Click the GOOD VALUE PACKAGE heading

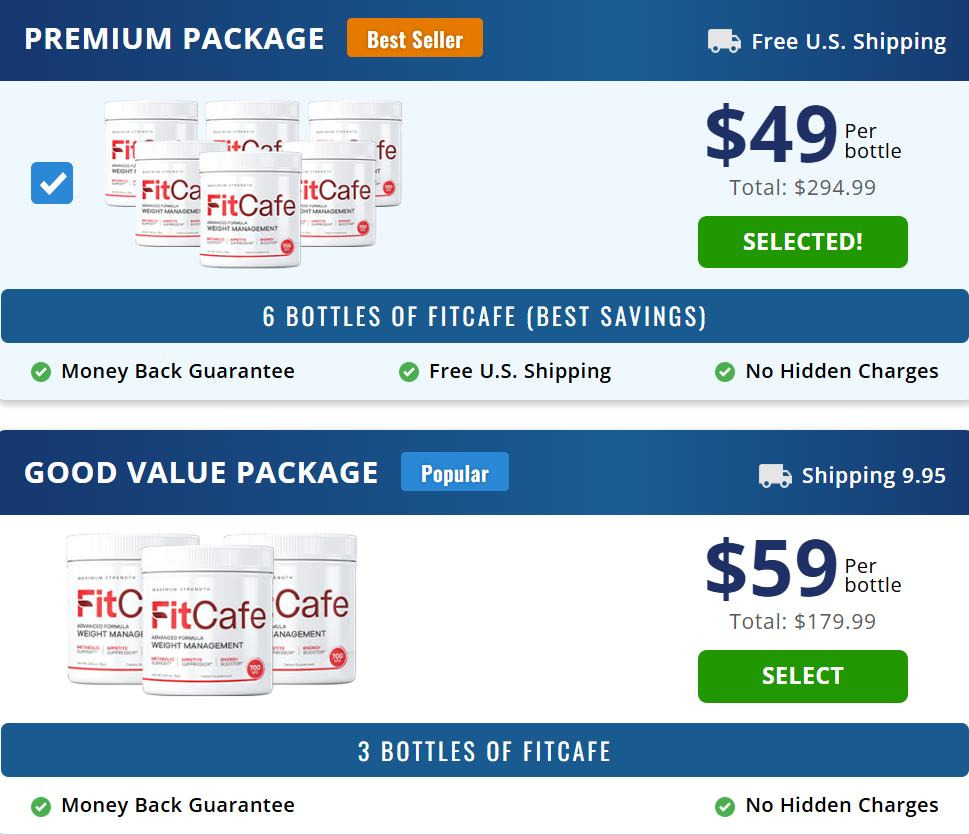tap(201, 473)
